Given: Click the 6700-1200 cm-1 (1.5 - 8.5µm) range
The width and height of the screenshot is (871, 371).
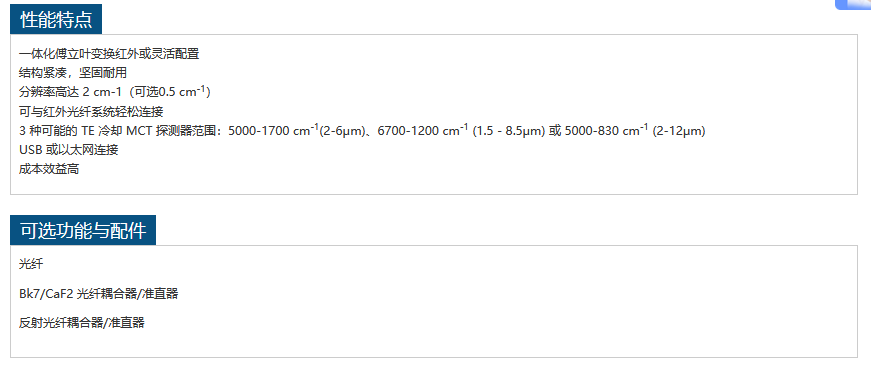Looking at the screenshot, I should (461, 131).
